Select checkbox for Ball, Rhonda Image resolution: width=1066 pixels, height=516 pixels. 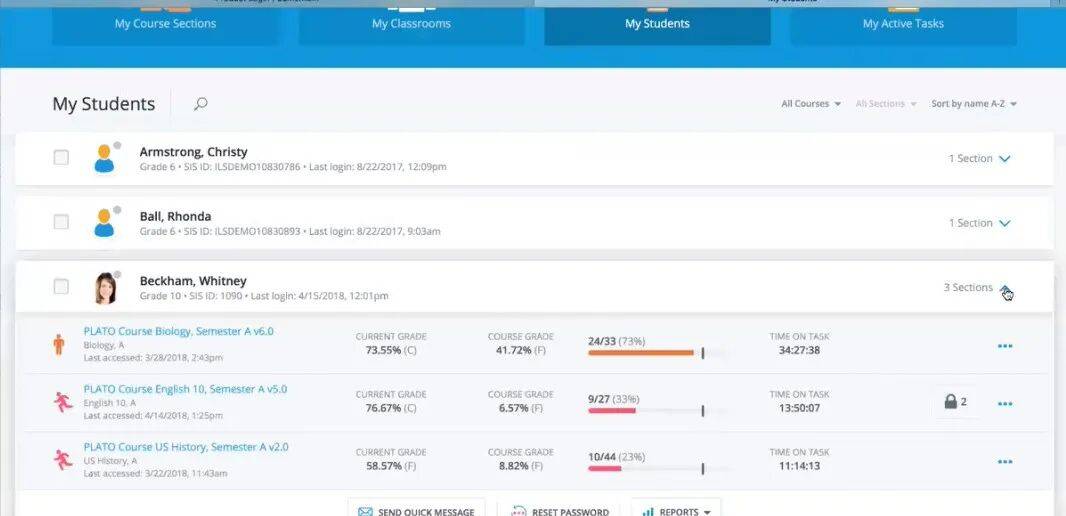point(61,222)
